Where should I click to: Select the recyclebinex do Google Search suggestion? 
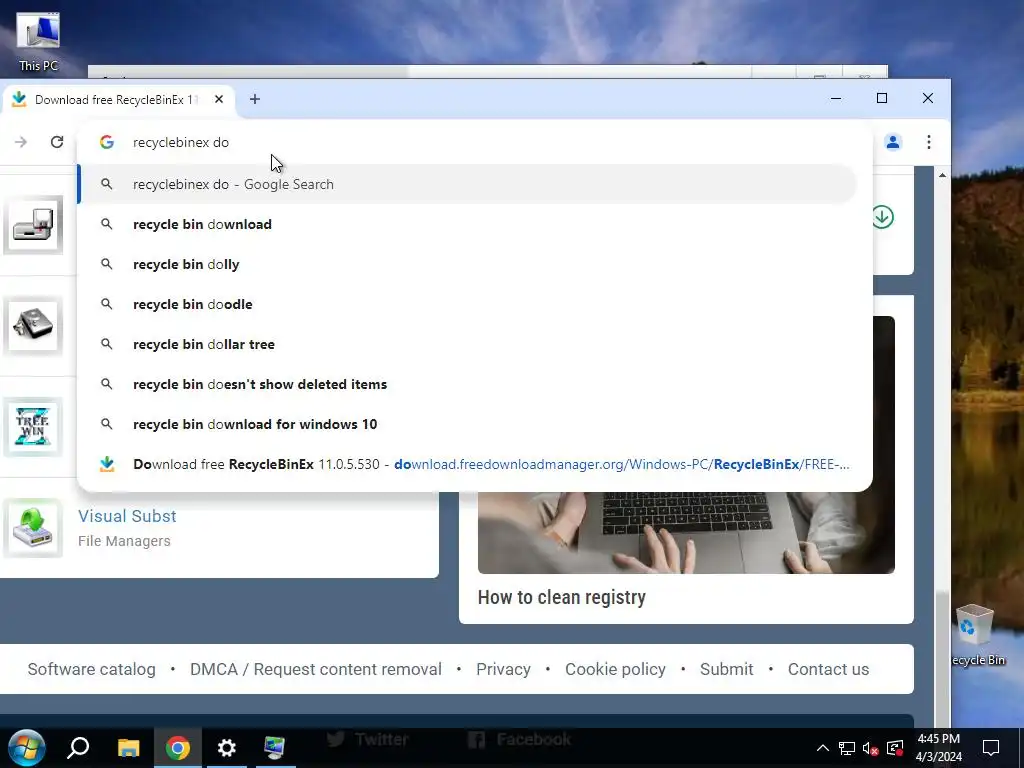[468, 184]
